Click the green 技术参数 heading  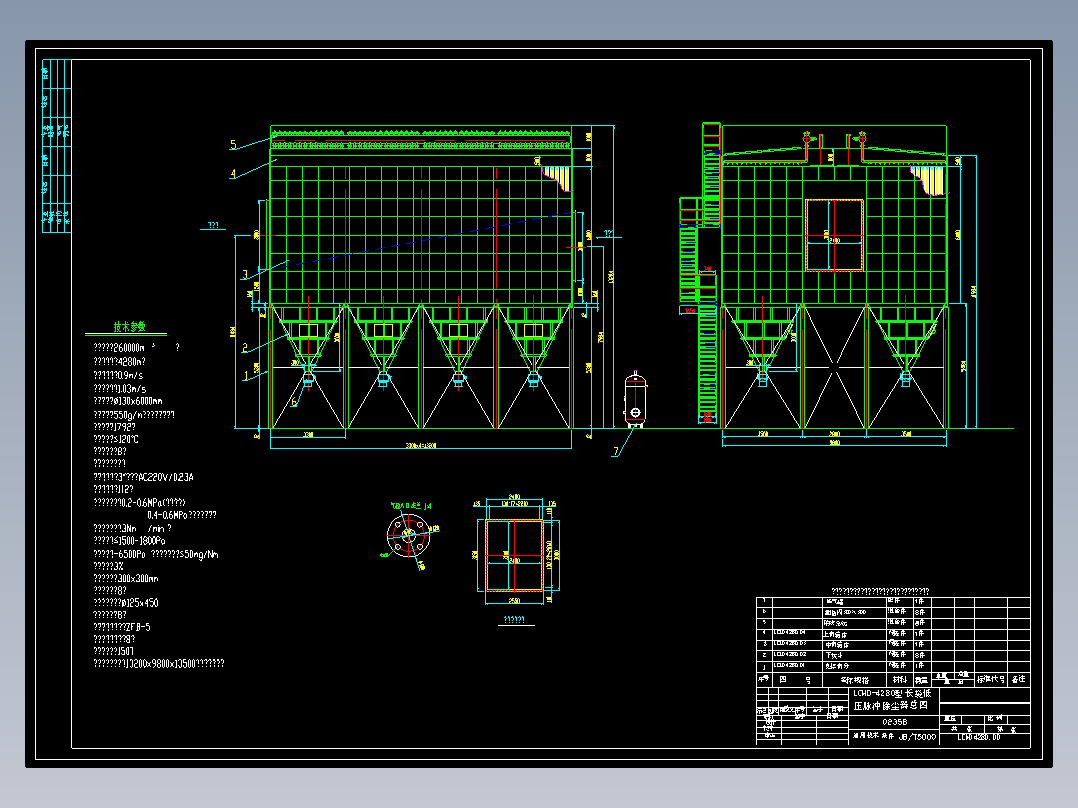pyautogui.click(x=129, y=327)
